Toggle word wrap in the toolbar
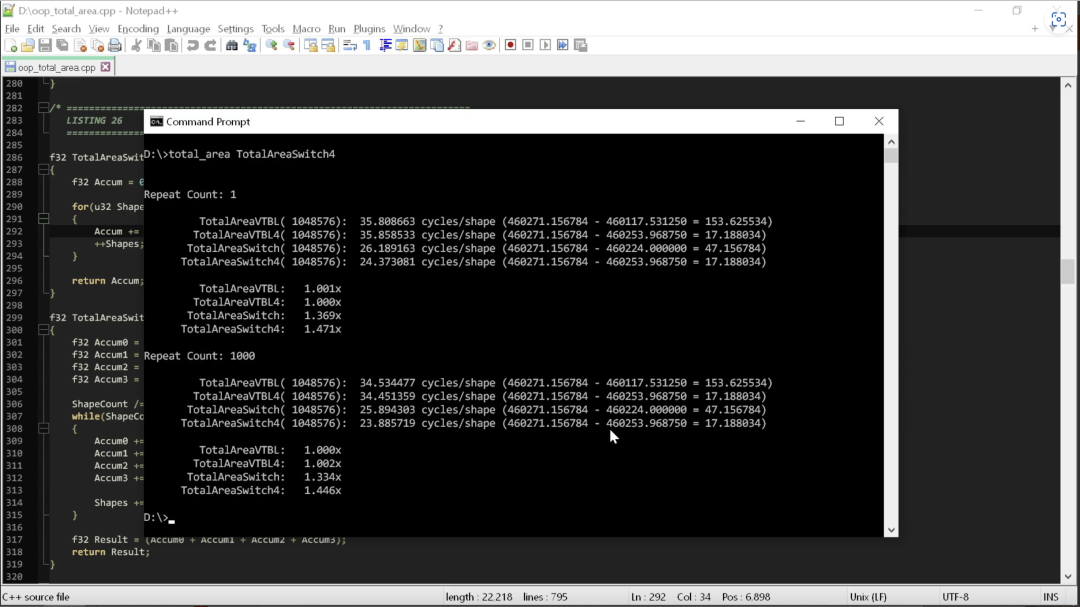Viewport: 1080px width, 607px height. click(350, 45)
